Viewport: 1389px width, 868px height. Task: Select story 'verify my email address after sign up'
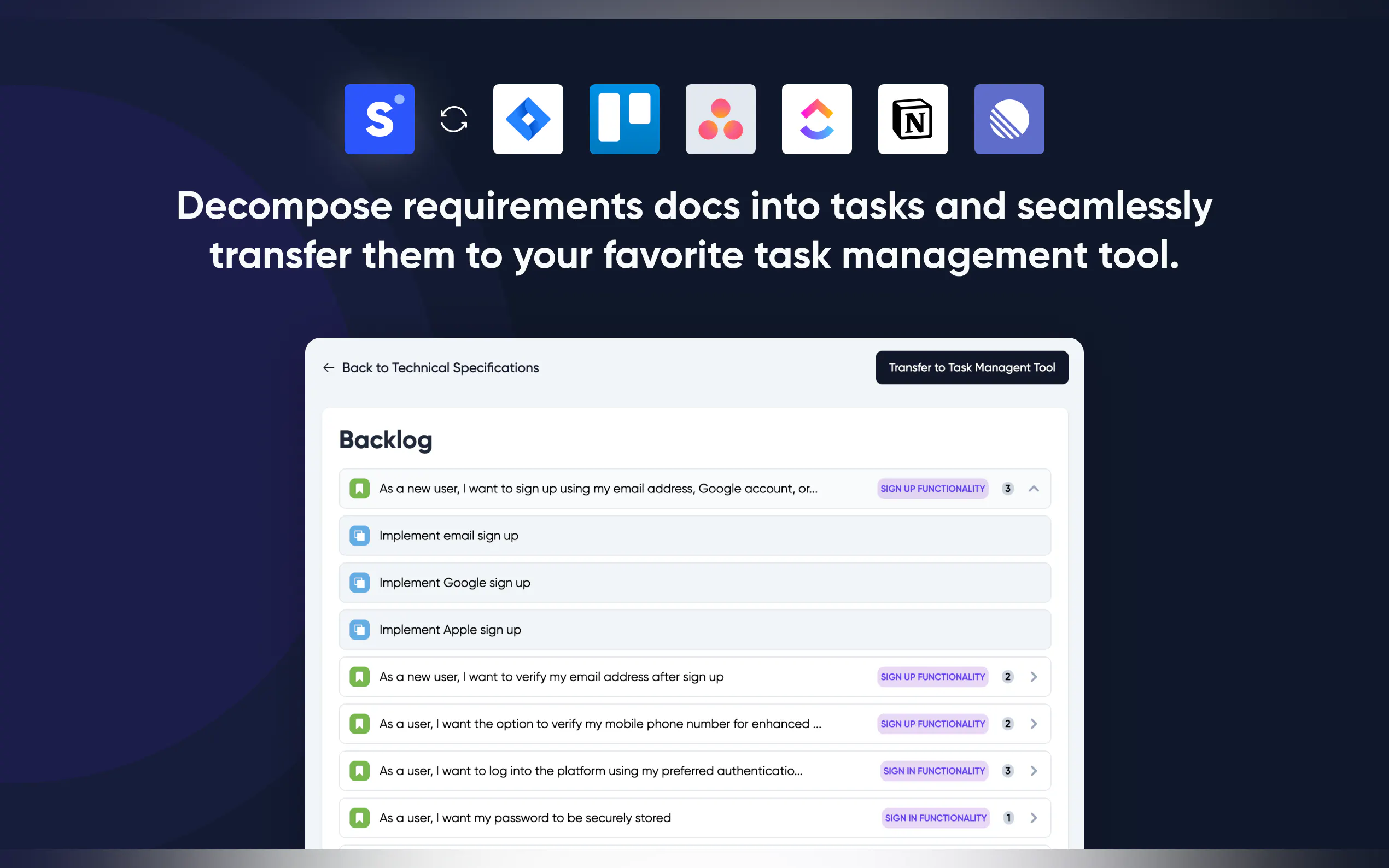(x=695, y=677)
